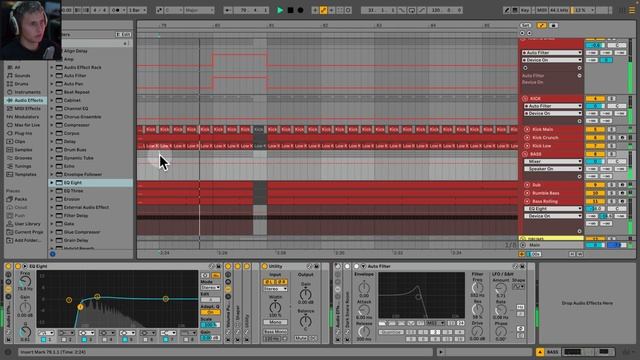Select the Delay device in the browser list
The width and height of the screenshot is (640, 360).
[69, 141]
